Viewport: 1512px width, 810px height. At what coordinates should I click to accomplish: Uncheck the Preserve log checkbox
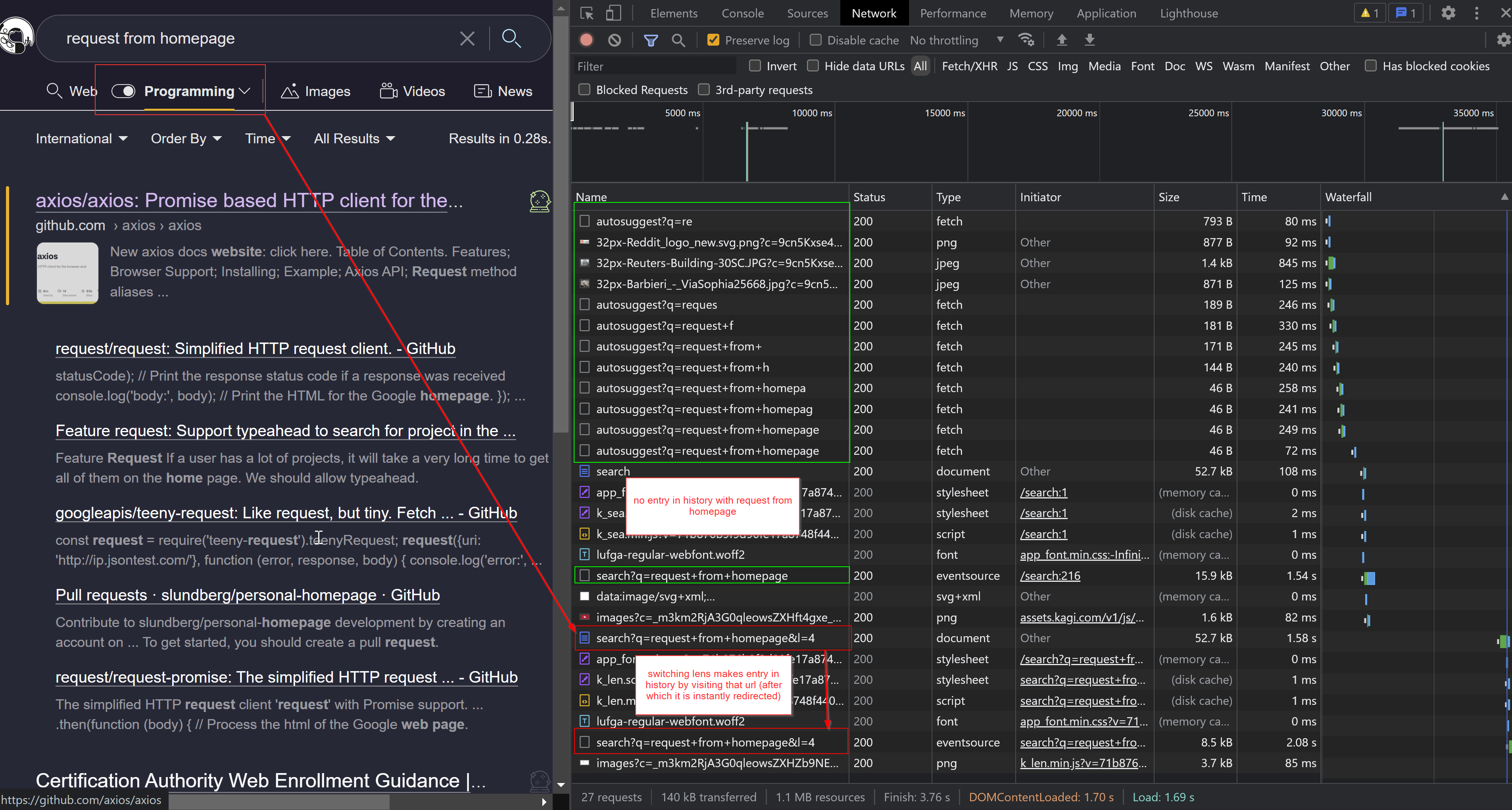point(713,40)
